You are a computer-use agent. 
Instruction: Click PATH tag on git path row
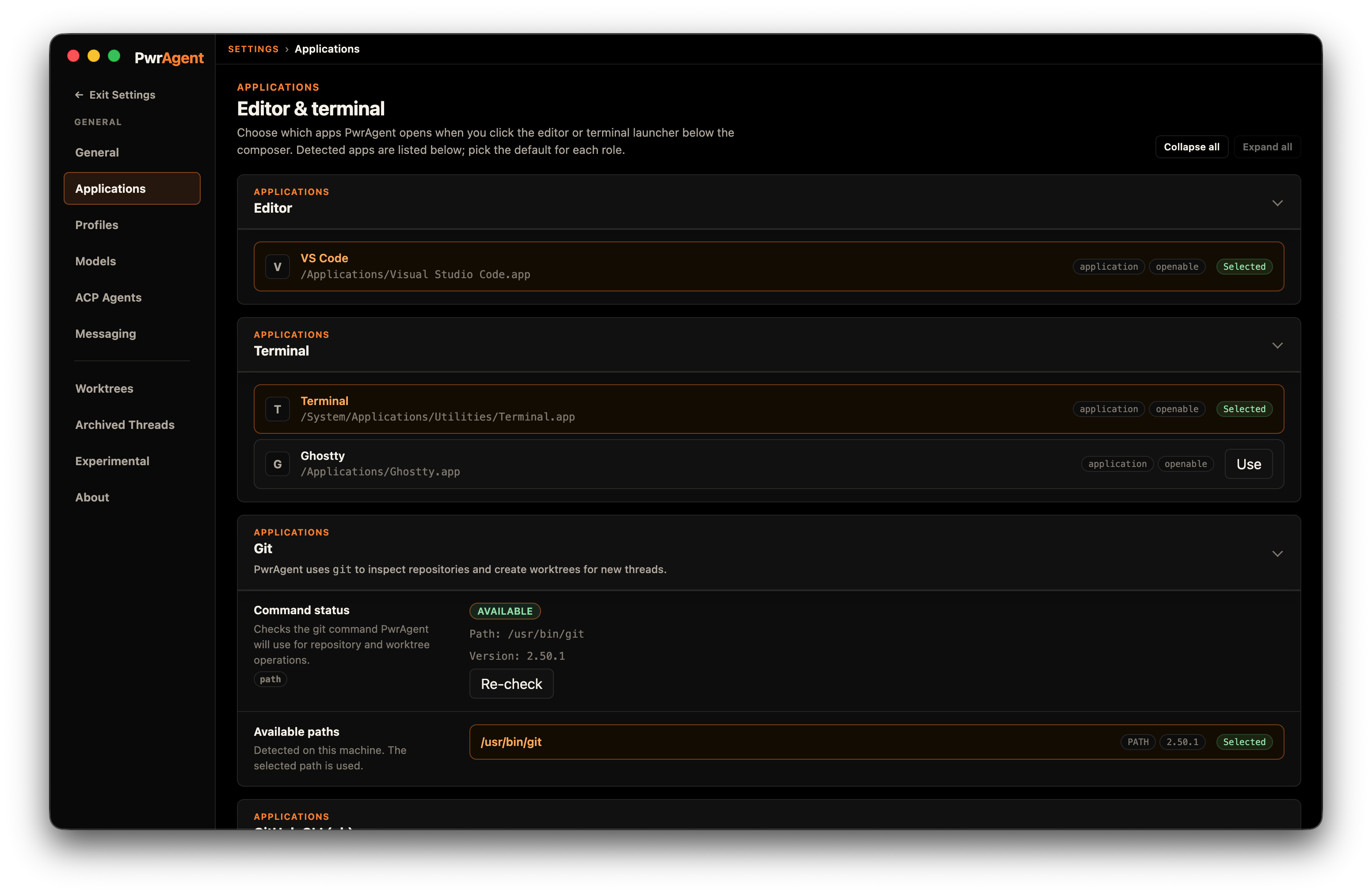pyautogui.click(x=1137, y=742)
